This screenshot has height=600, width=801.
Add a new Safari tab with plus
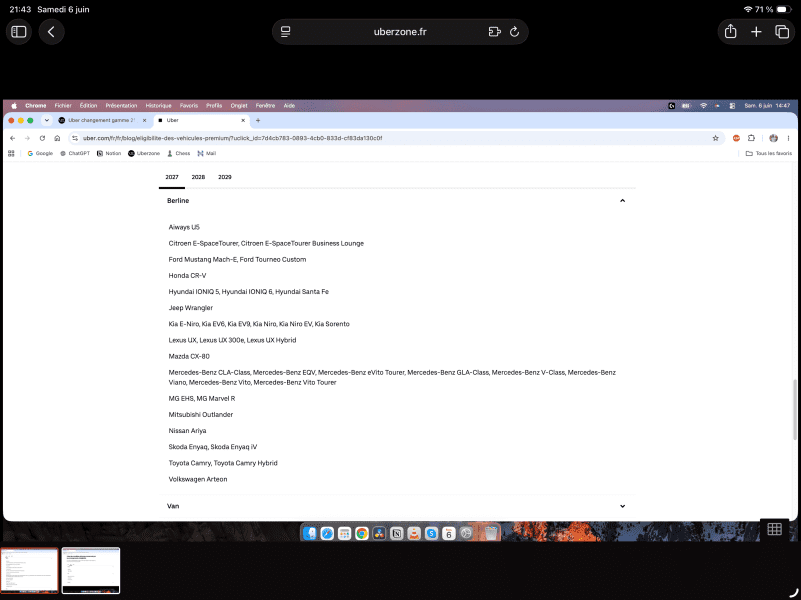click(x=756, y=32)
